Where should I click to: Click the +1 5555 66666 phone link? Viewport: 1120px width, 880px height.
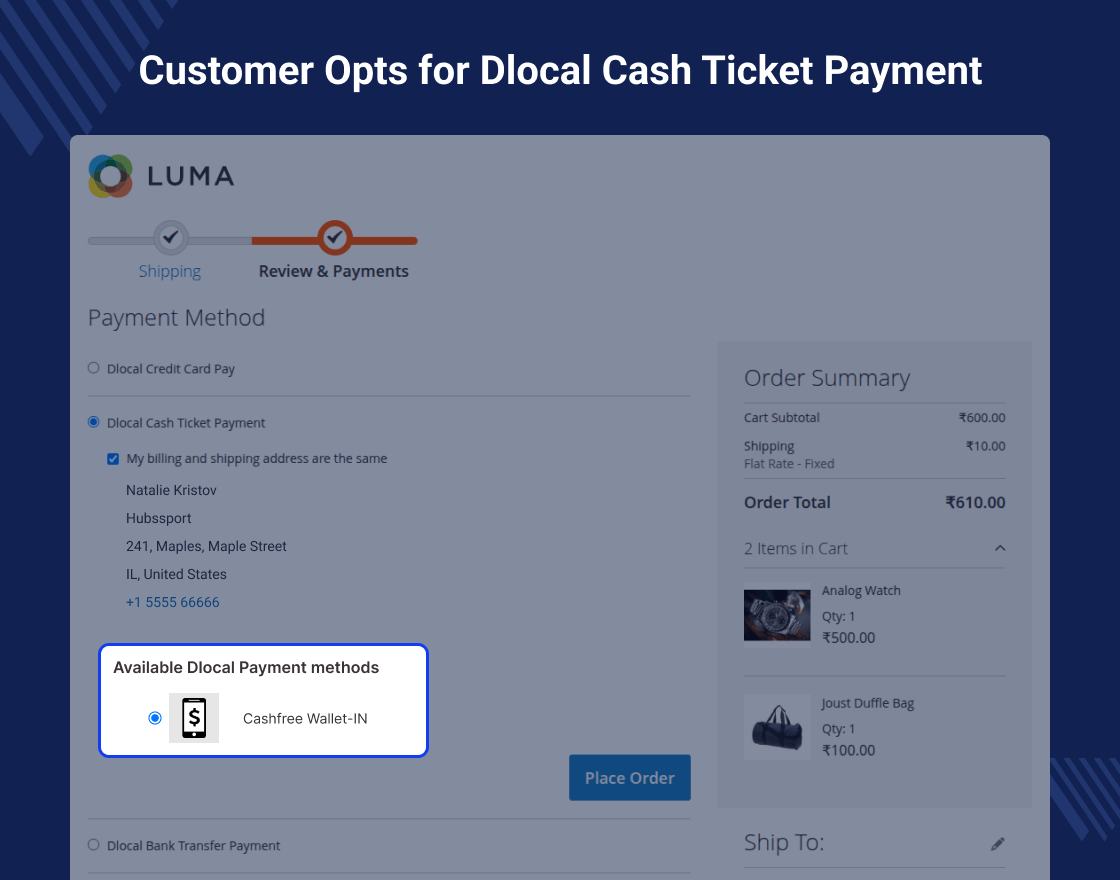pos(173,602)
